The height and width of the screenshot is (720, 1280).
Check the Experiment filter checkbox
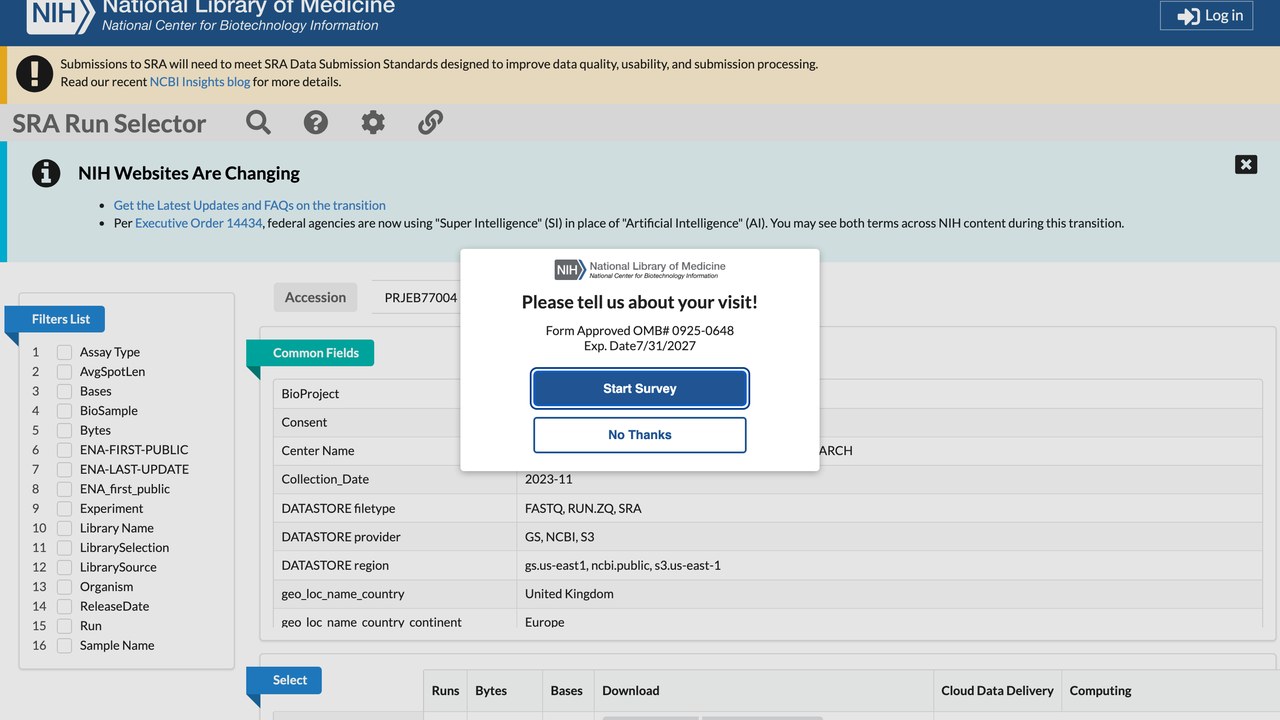64,508
